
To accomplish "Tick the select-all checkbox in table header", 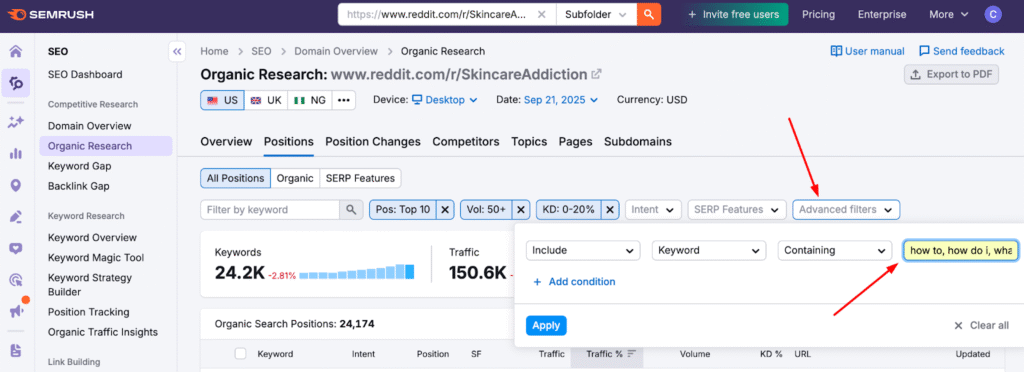I will tap(240, 354).
